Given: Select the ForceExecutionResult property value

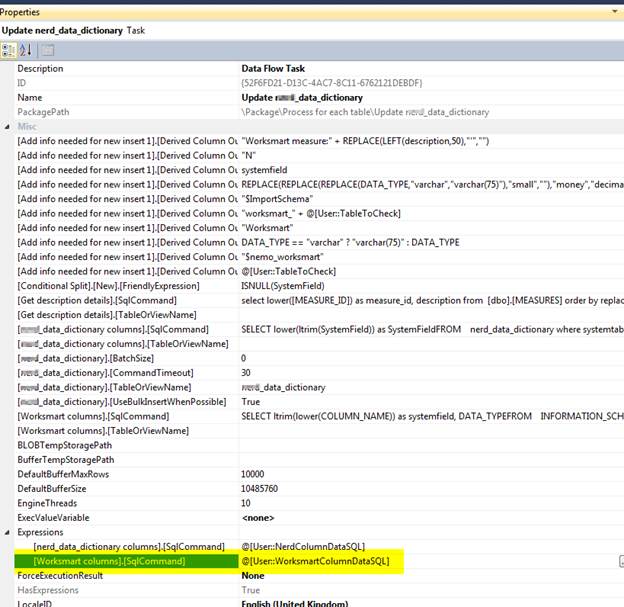Looking at the screenshot, I should point(252,576).
